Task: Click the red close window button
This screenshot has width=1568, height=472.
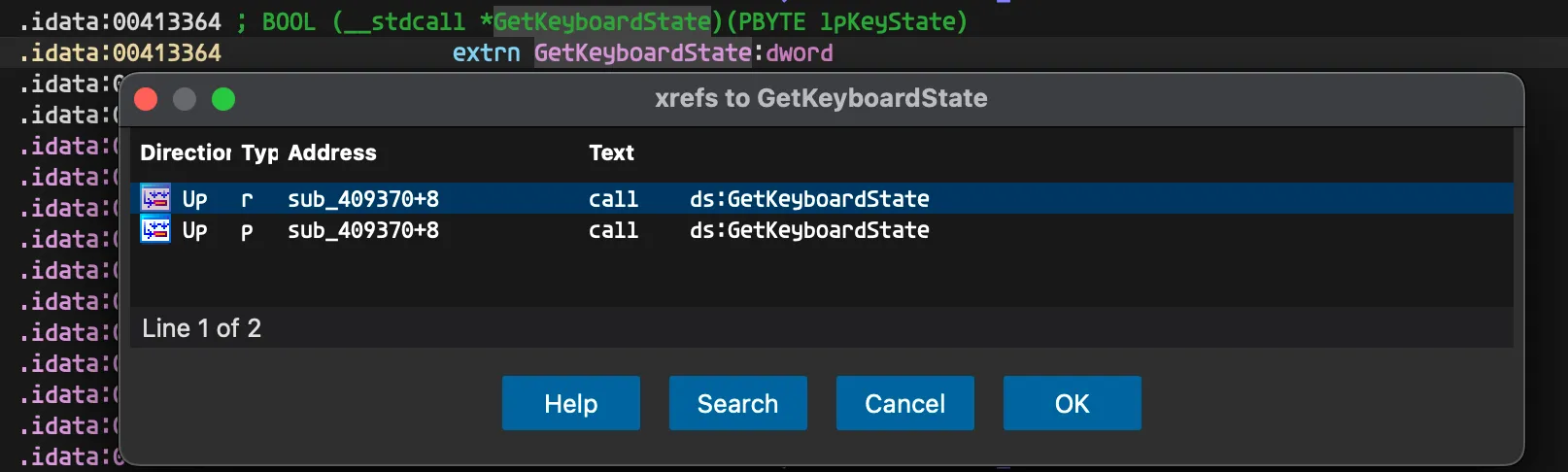Action: click(x=146, y=99)
